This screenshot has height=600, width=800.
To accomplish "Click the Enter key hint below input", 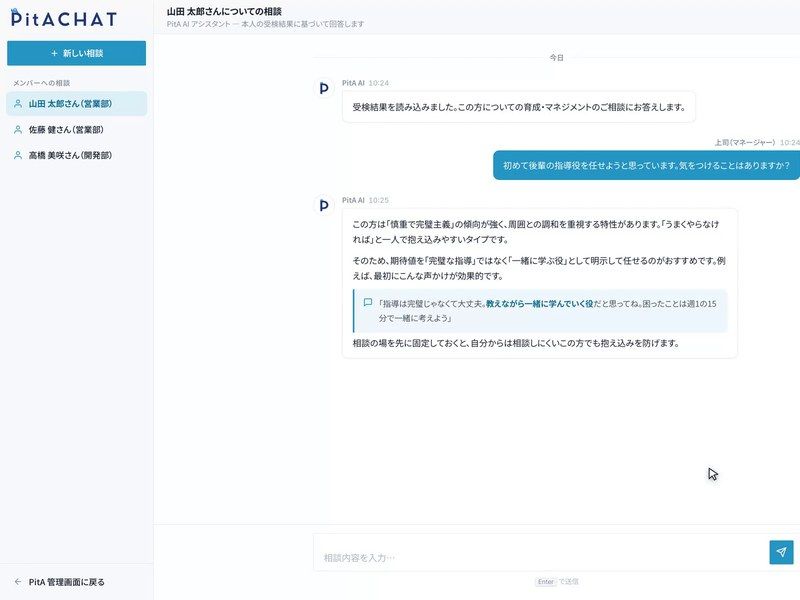I will [x=545, y=582].
